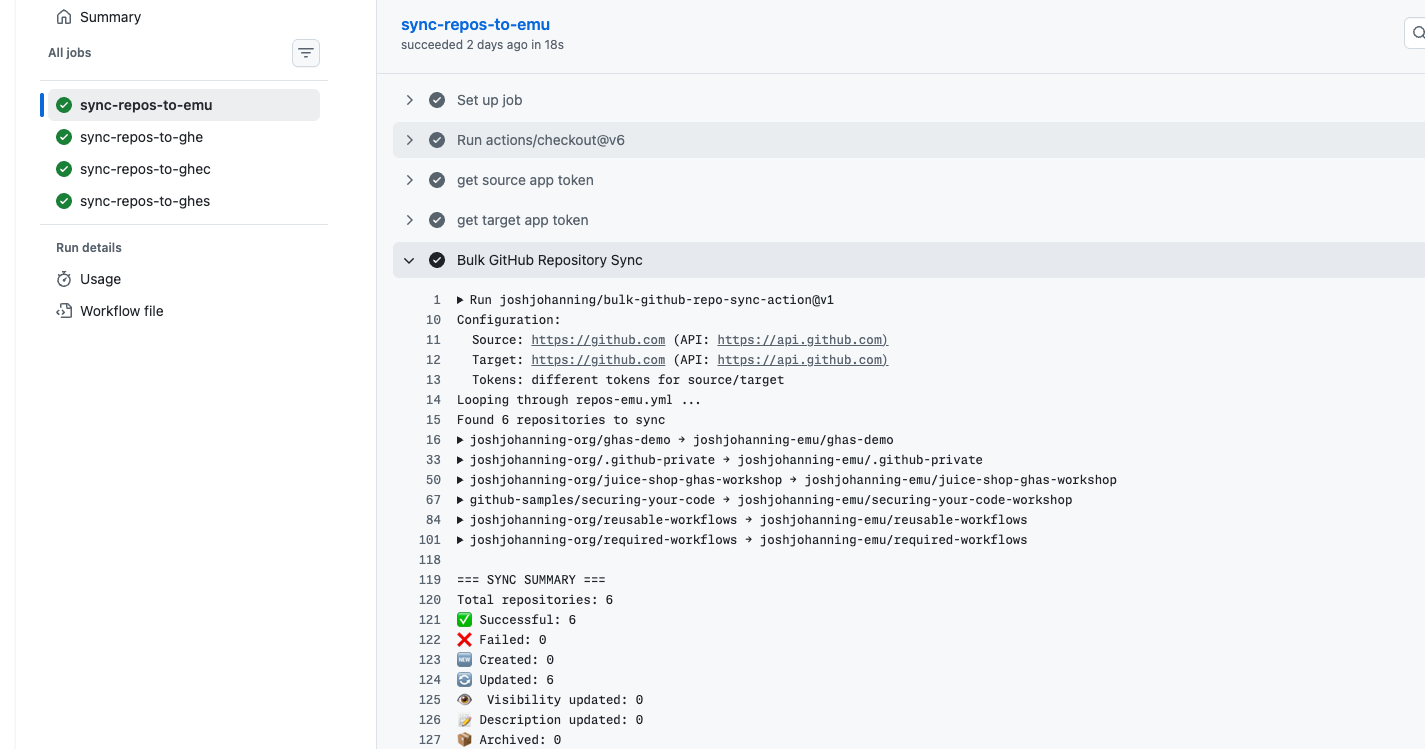Screen dimensions: 1425x749
Task: Expand log line 16 for ghas-demo sync
Action: [459, 439]
